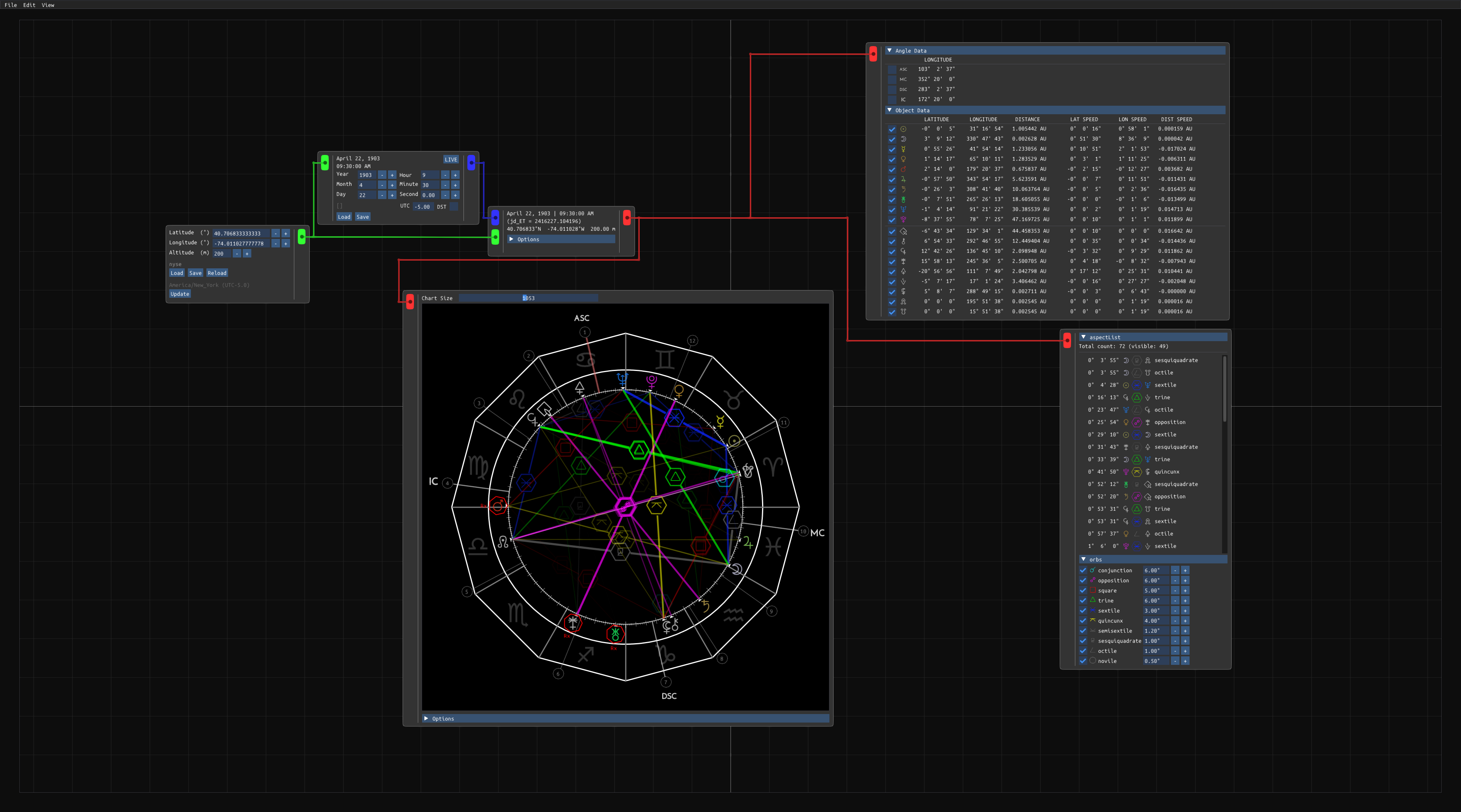This screenshot has height=812, width=1461.
Task: Click the Latitude input field
Action: (241, 233)
